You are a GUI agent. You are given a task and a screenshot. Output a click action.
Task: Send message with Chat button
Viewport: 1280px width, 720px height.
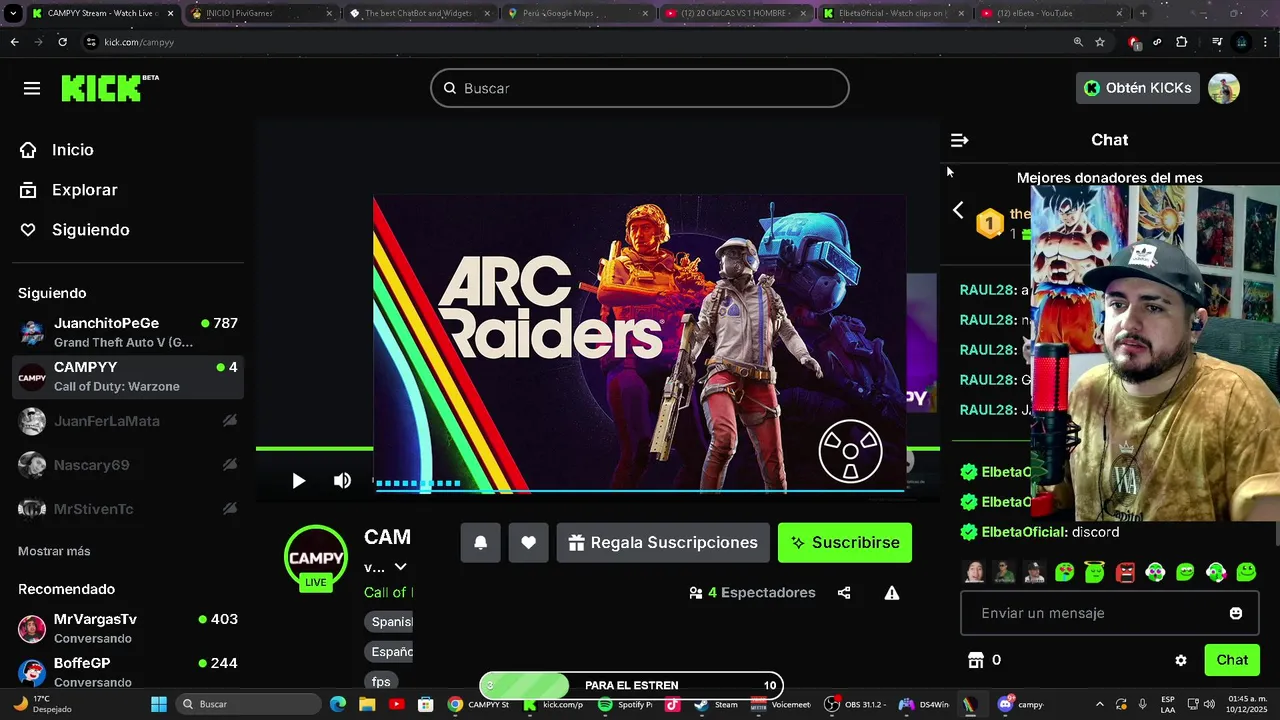pos(1232,660)
